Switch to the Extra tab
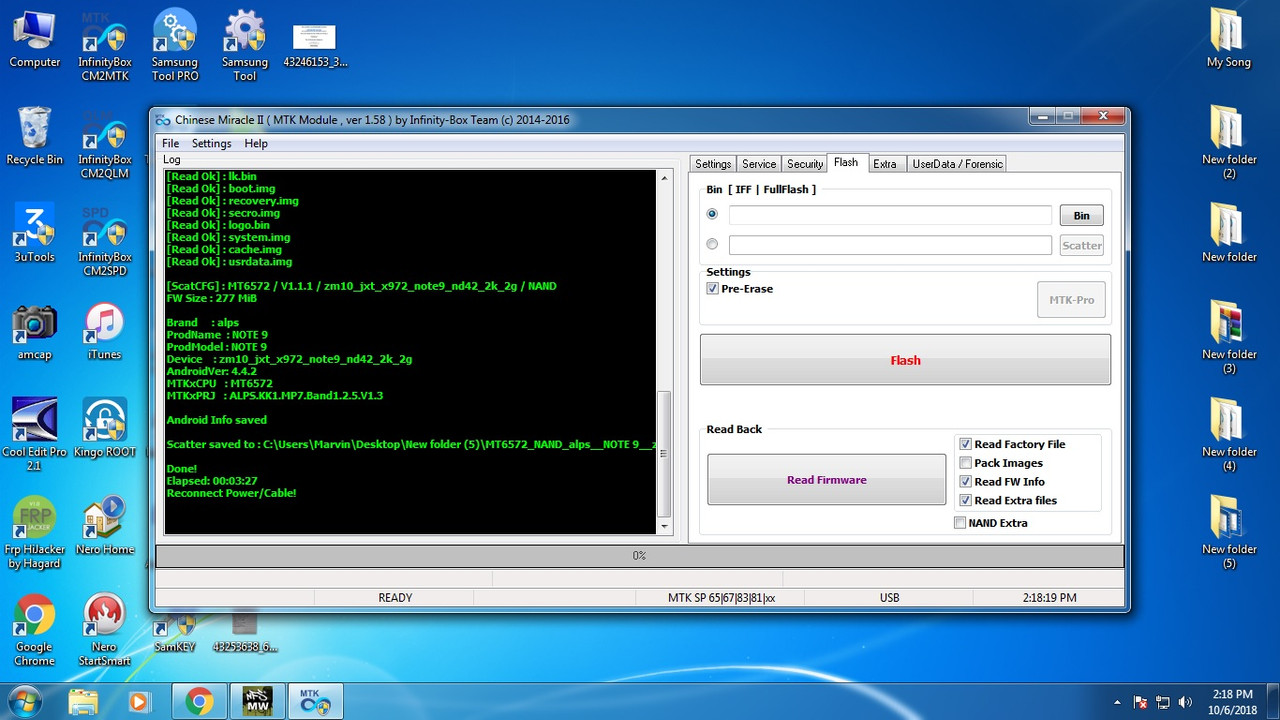1280x720 pixels. (x=885, y=164)
